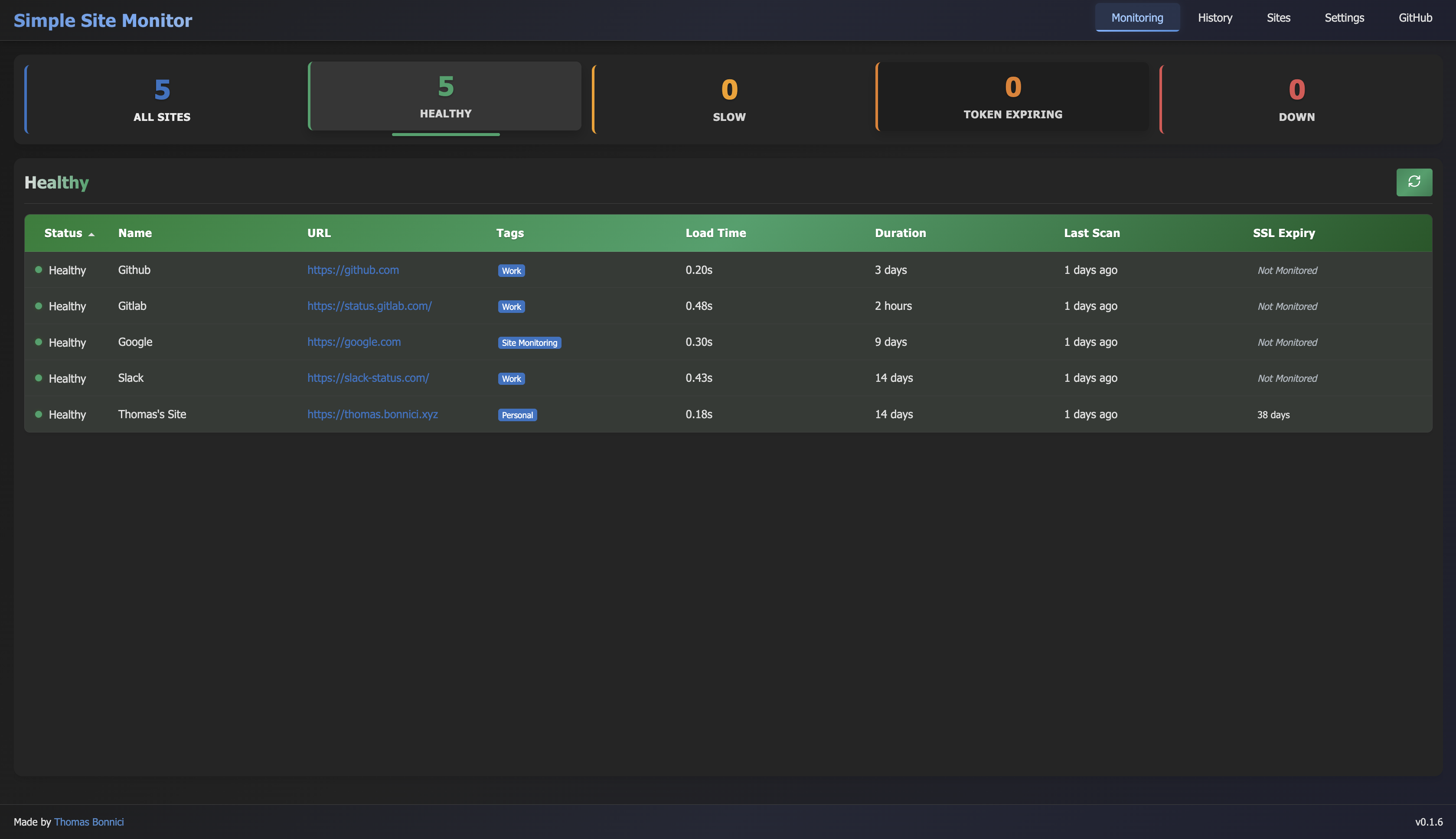The height and width of the screenshot is (839, 1456).
Task: Click the green refresh icon button
Action: (1414, 182)
